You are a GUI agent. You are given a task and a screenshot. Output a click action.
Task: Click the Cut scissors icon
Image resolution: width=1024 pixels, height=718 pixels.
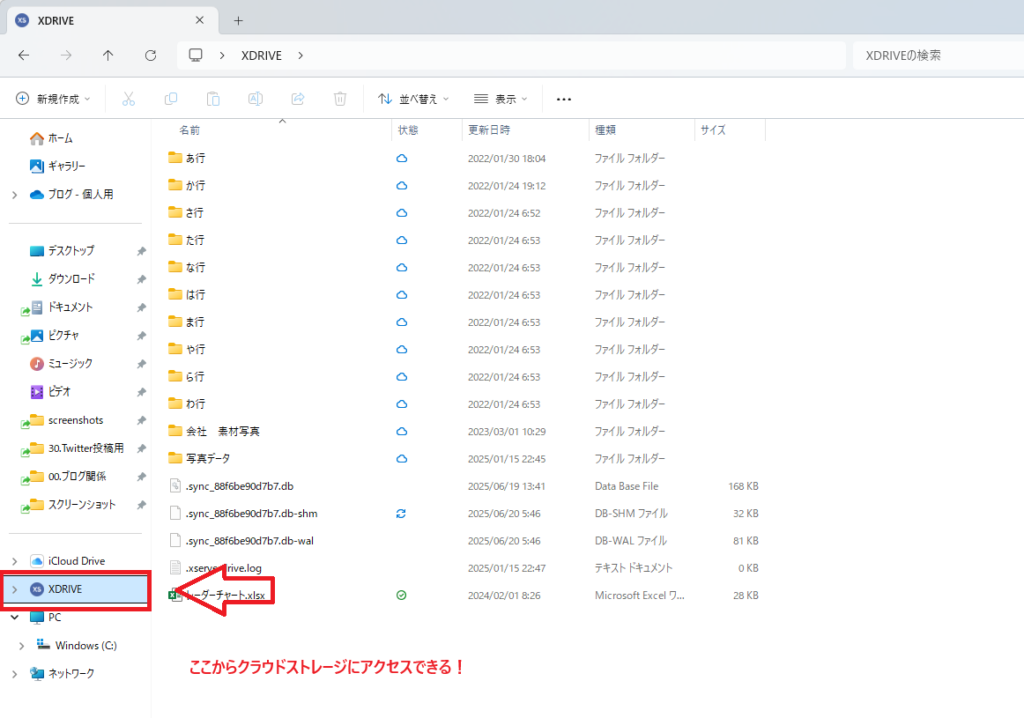point(128,99)
